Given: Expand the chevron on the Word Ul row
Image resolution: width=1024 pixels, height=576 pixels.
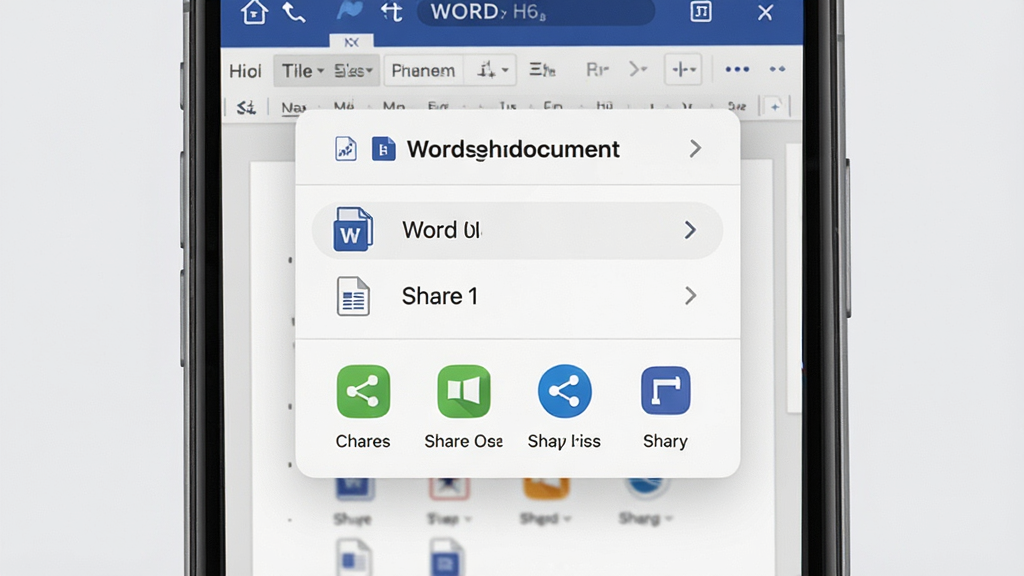Looking at the screenshot, I should [x=690, y=230].
